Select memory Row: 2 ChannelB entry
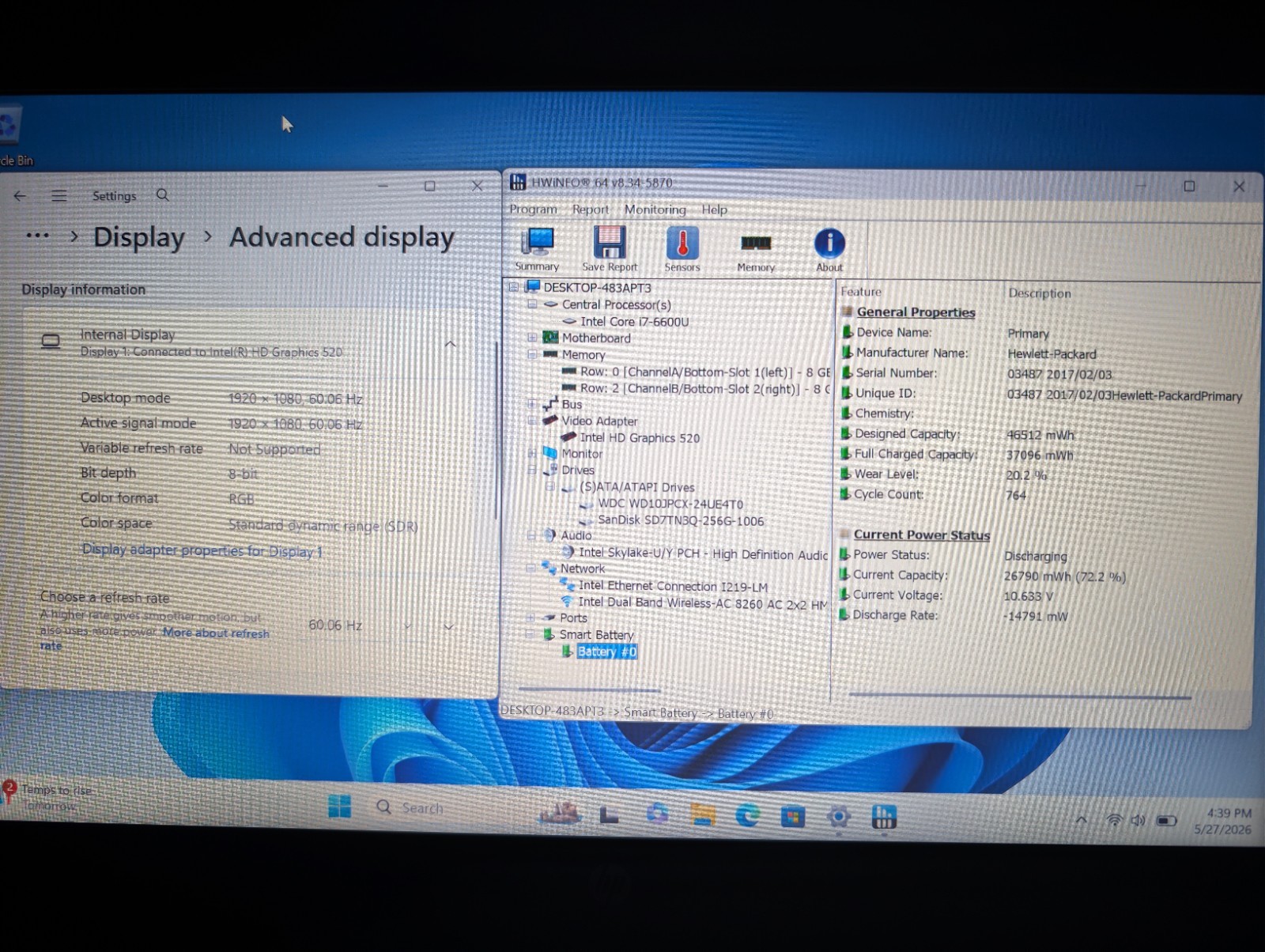Viewport: 1265px width, 952px height. [705, 388]
